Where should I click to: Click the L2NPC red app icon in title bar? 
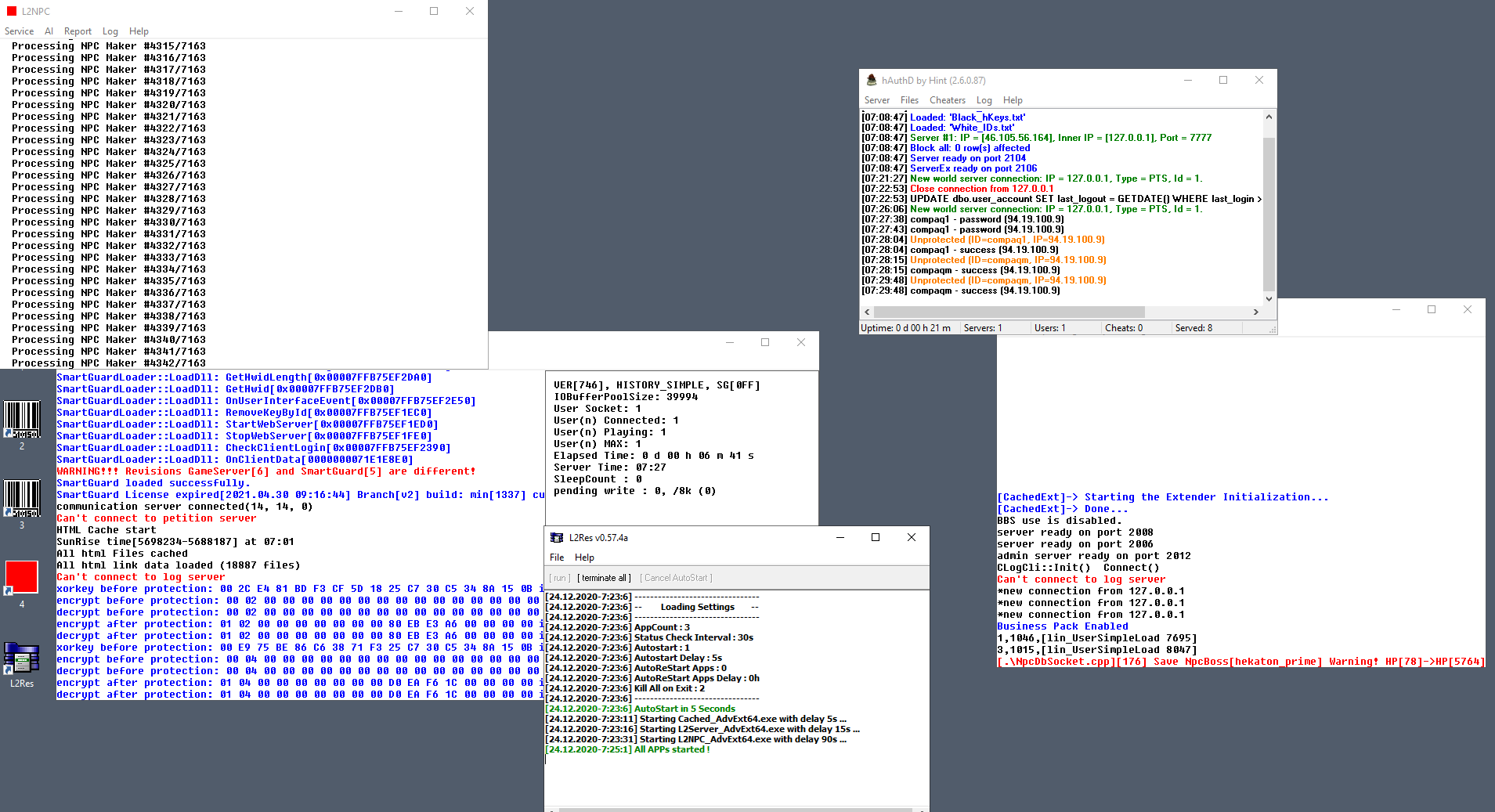coord(12,11)
